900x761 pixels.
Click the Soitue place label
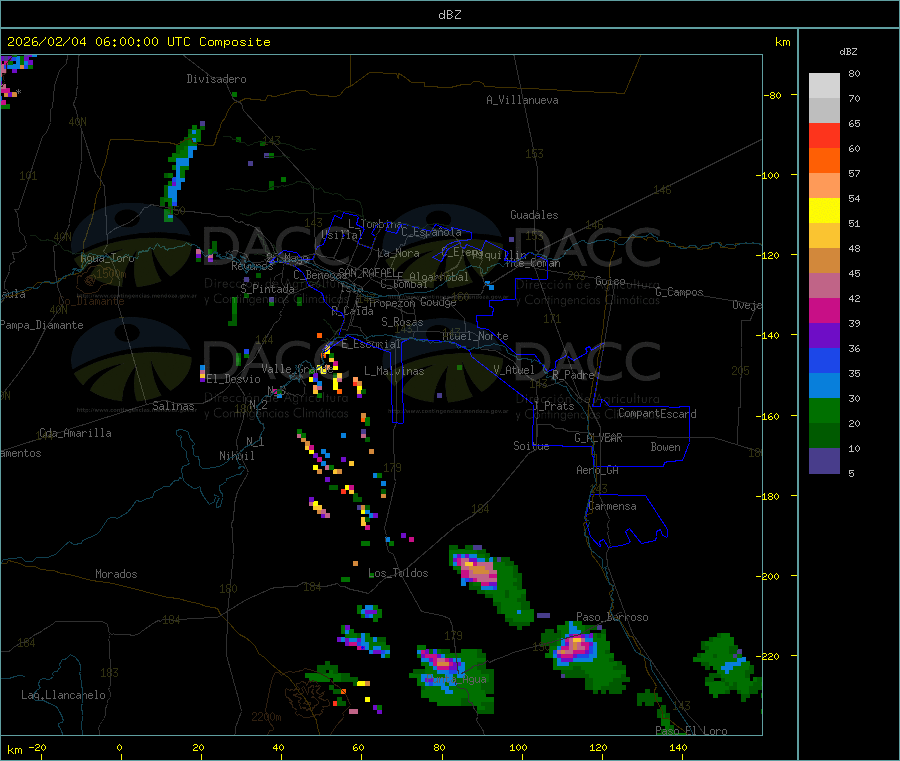[531, 446]
